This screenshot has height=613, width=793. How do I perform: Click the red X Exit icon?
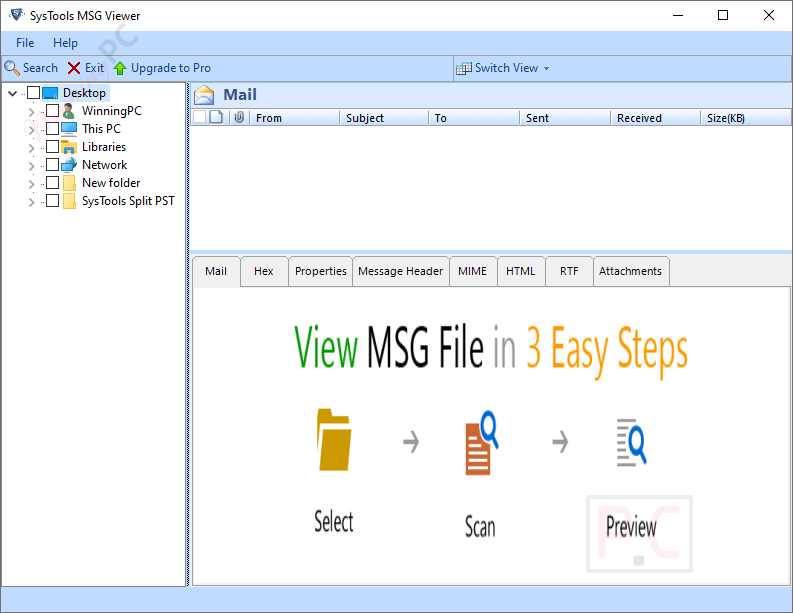pyautogui.click(x=74, y=68)
